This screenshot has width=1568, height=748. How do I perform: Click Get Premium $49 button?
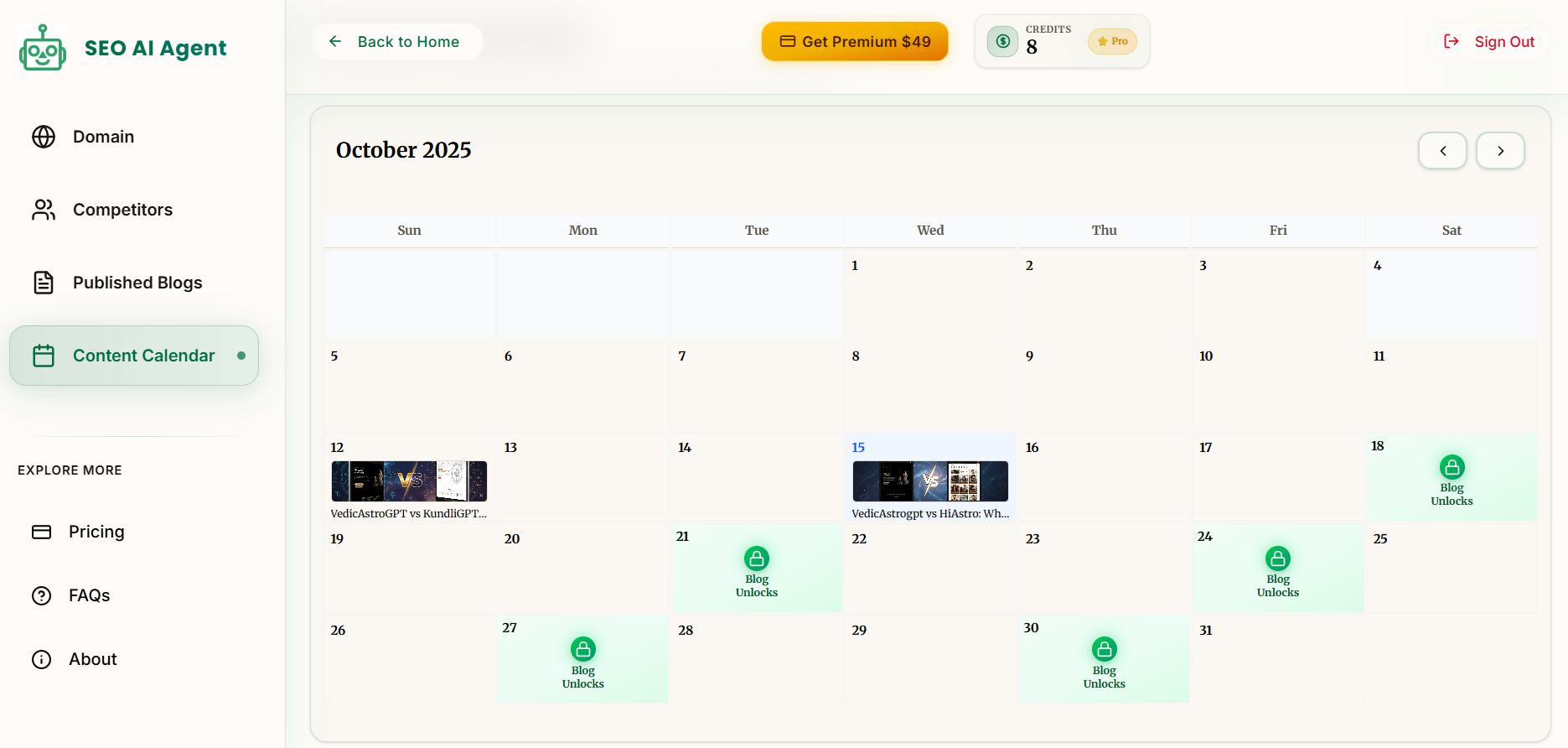tap(855, 41)
